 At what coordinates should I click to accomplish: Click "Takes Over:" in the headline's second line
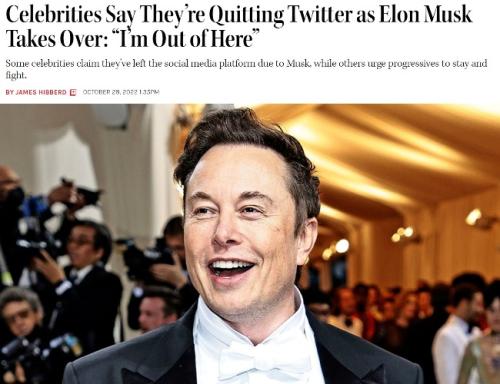tap(54, 39)
